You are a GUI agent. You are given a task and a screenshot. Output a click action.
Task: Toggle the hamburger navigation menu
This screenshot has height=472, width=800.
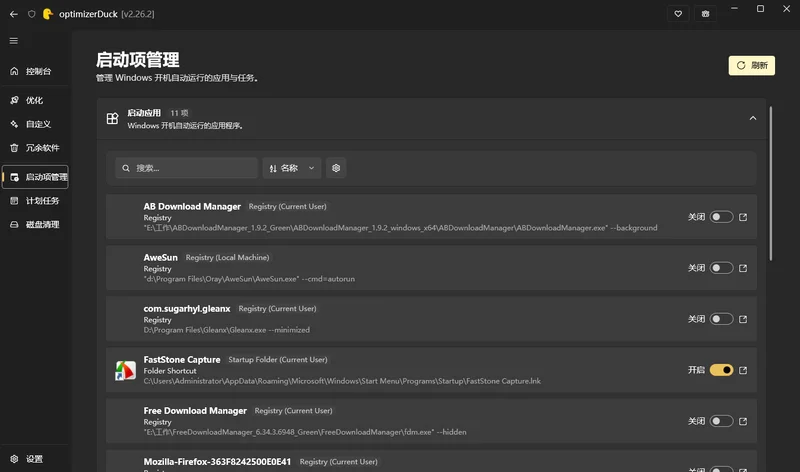(14, 41)
